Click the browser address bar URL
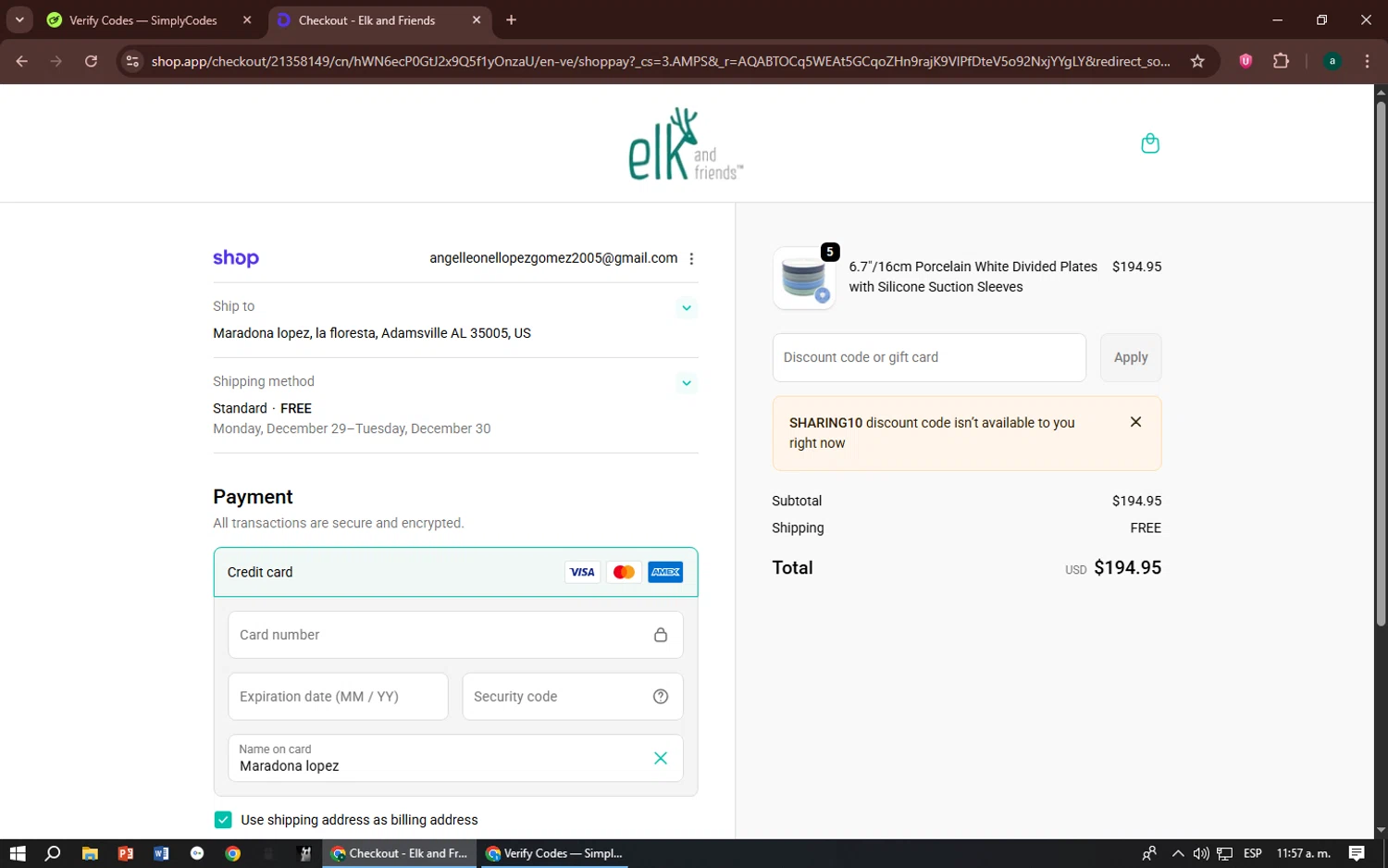 [661, 61]
